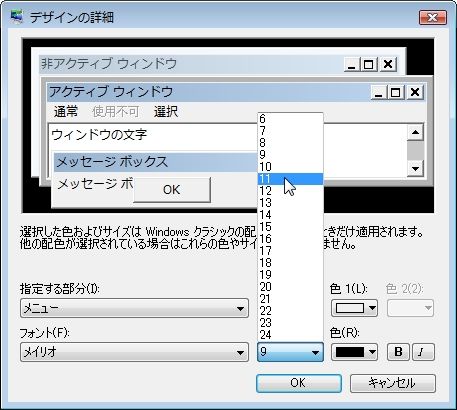The image size is (457, 410).
Task: Click inactive window minimize icon in preview
Action: pyautogui.click(x=352, y=64)
